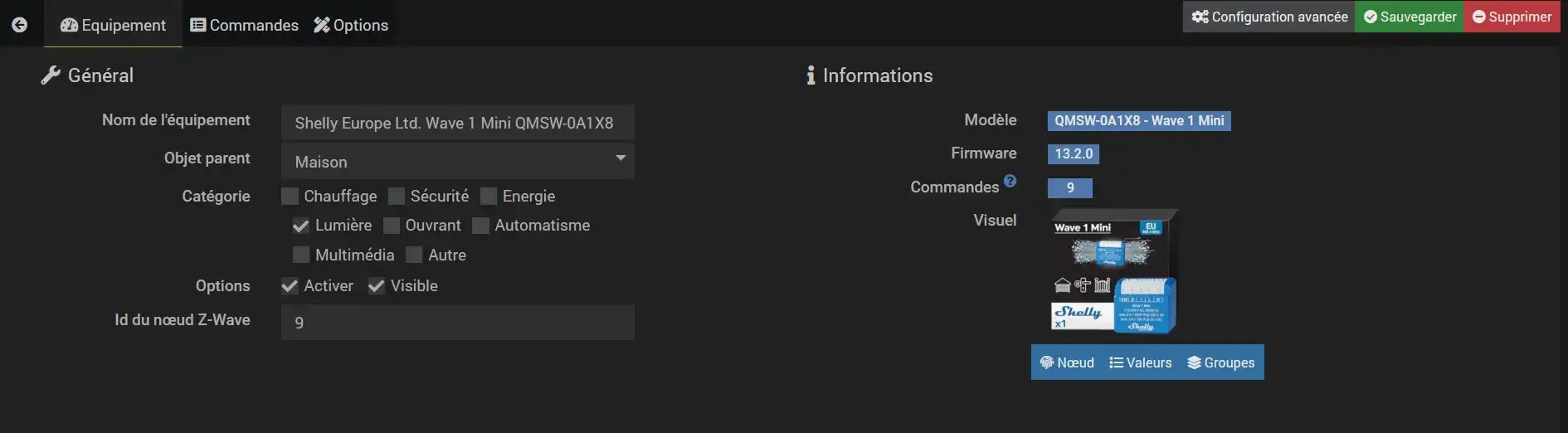The height and width of the screenshot is (433, 1568).
Task: Select the Equipement tab
Action: 114,25
